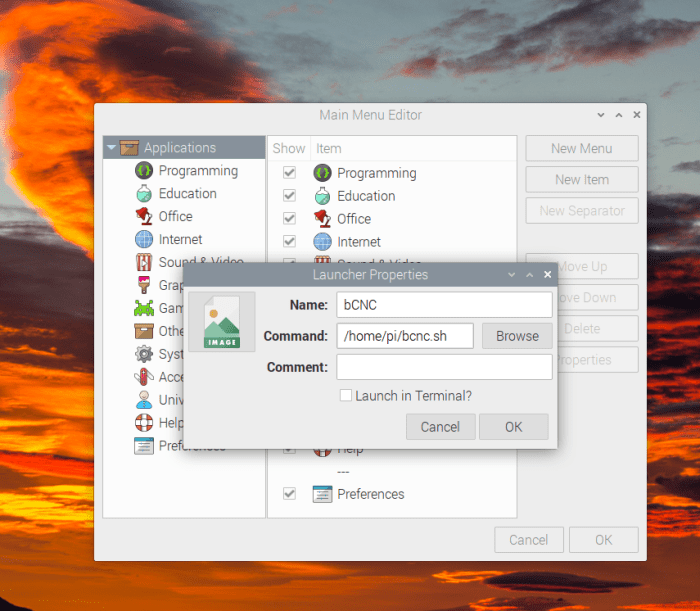This screenshot has height=611, width=700.
Task: Uncheck Show box for Programming item
Action: tap(289, 173)
